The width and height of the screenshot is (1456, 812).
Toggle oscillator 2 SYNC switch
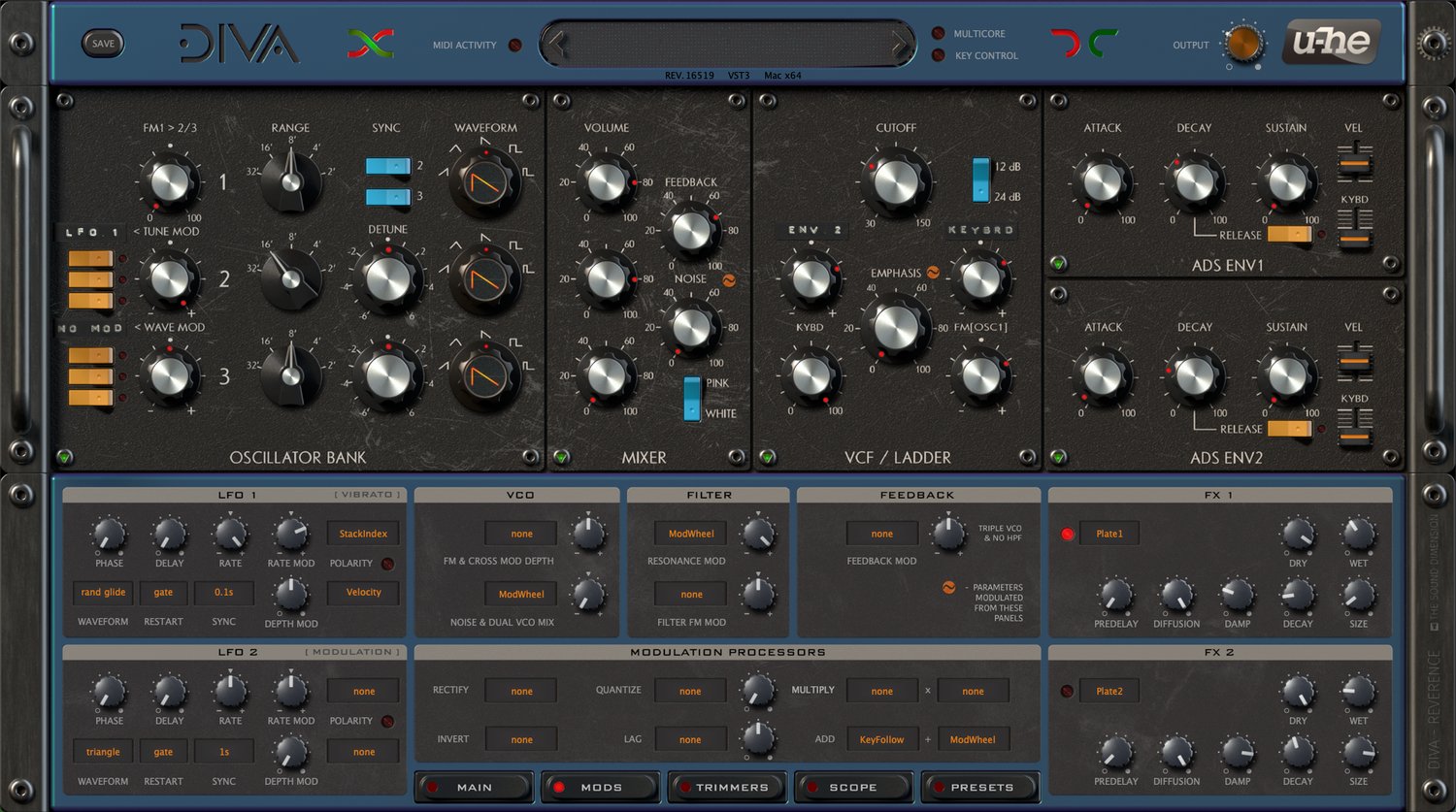(388, 166)
